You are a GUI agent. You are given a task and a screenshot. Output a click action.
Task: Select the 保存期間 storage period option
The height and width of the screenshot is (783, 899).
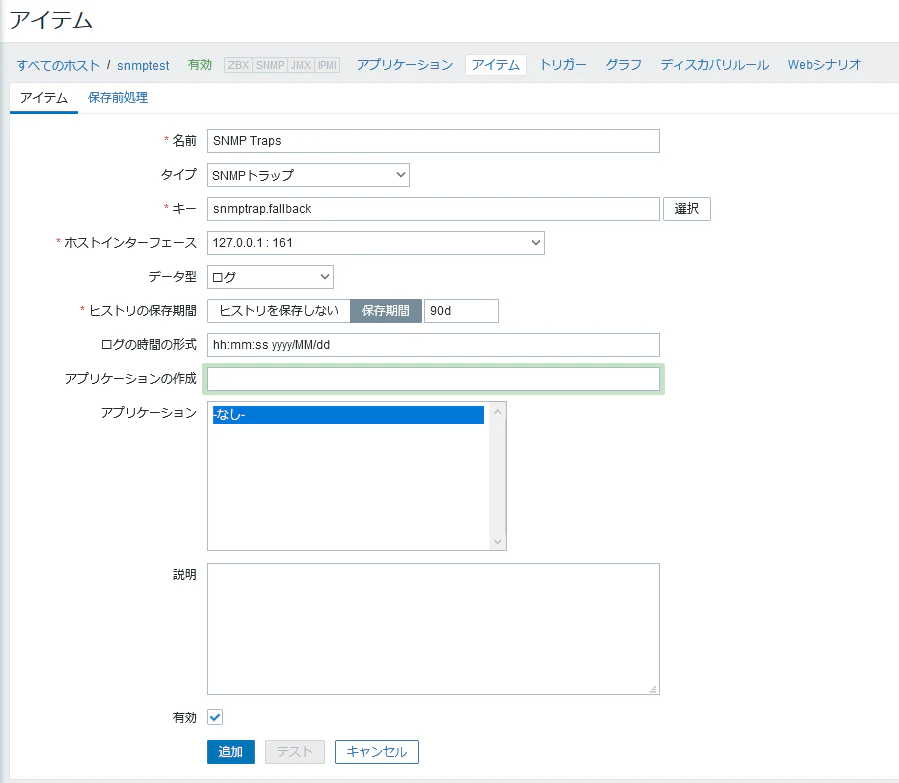(386, 311)
